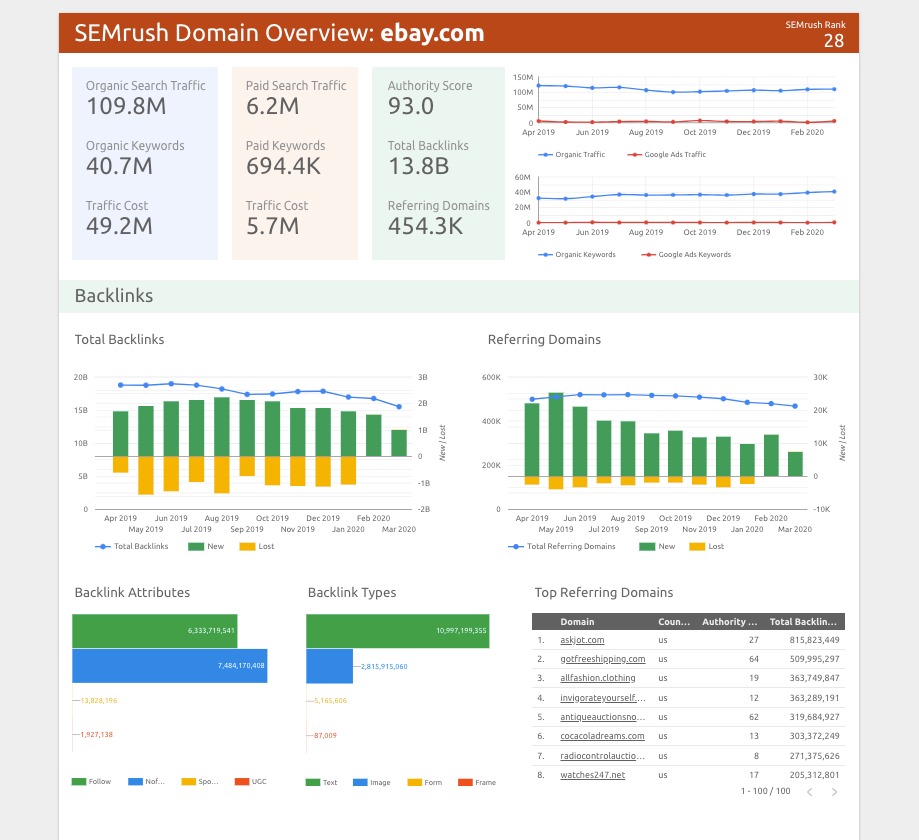Click the Paid Keywords value 694.4K

tap(283, 166)
